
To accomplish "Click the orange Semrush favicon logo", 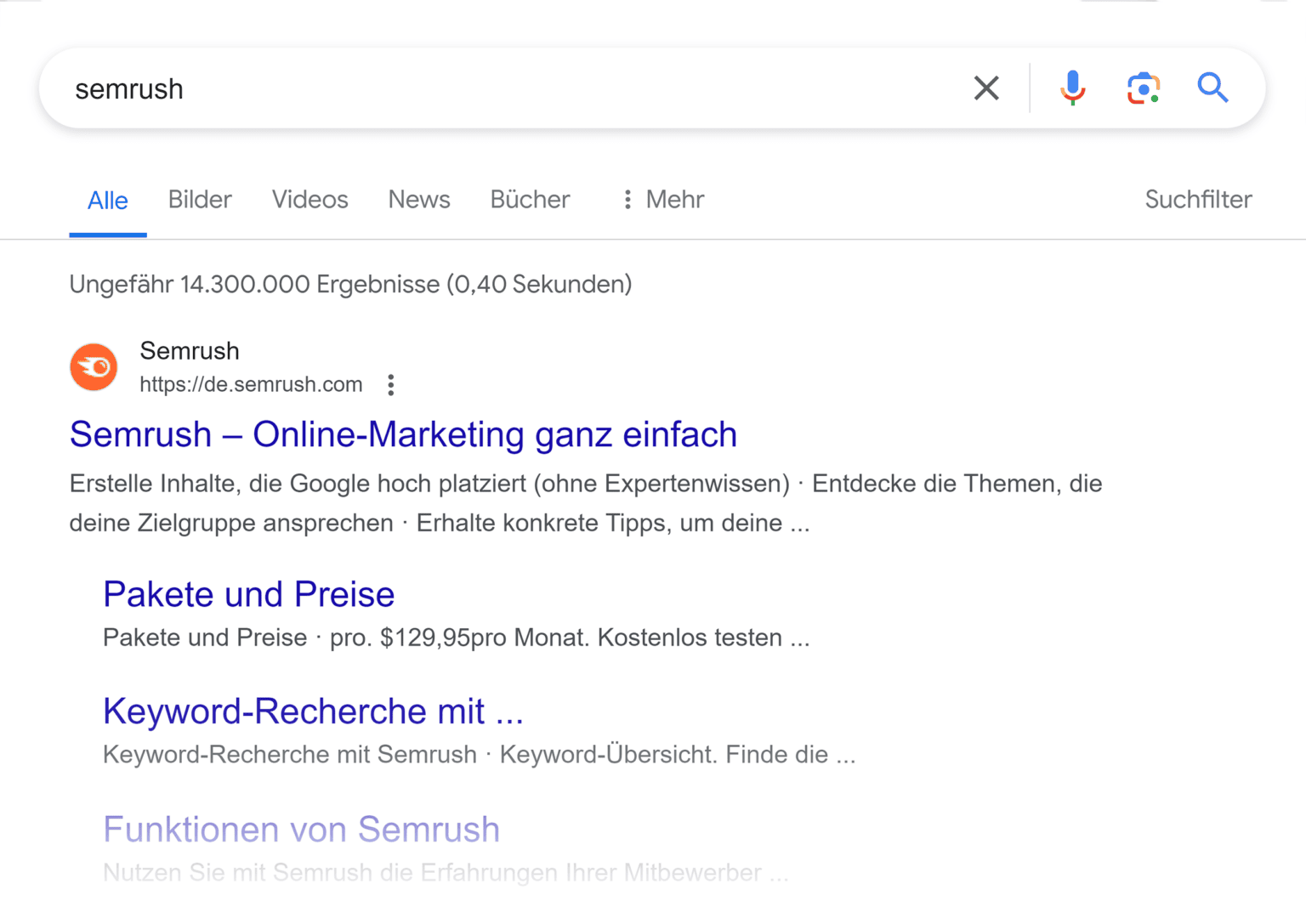I will pos(94,367).
